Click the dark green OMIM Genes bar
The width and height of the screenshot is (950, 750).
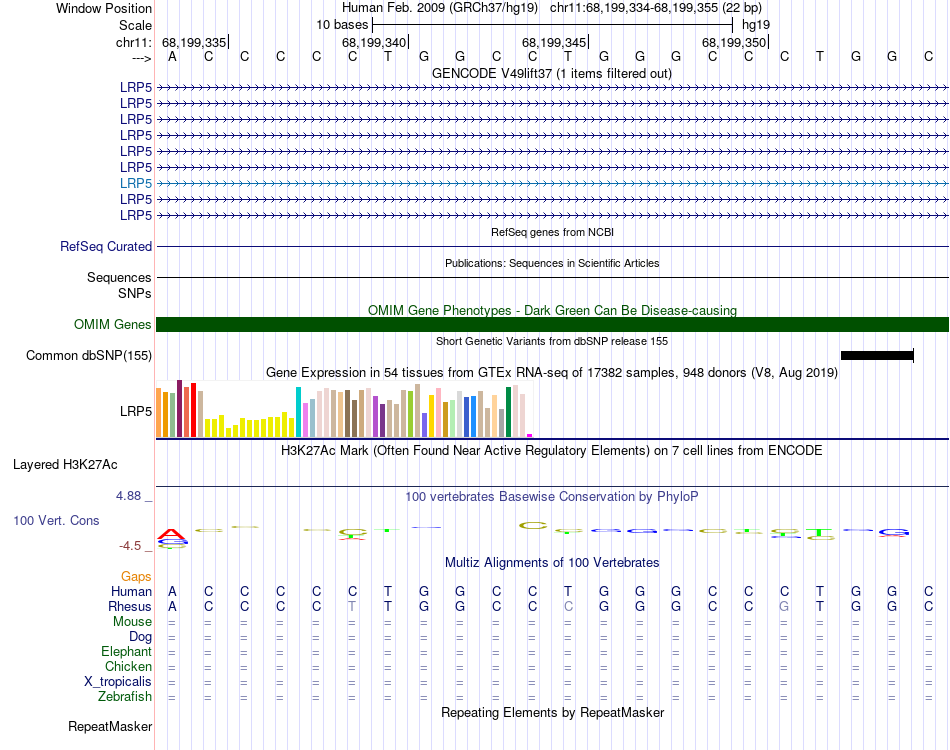coord(552,325)
